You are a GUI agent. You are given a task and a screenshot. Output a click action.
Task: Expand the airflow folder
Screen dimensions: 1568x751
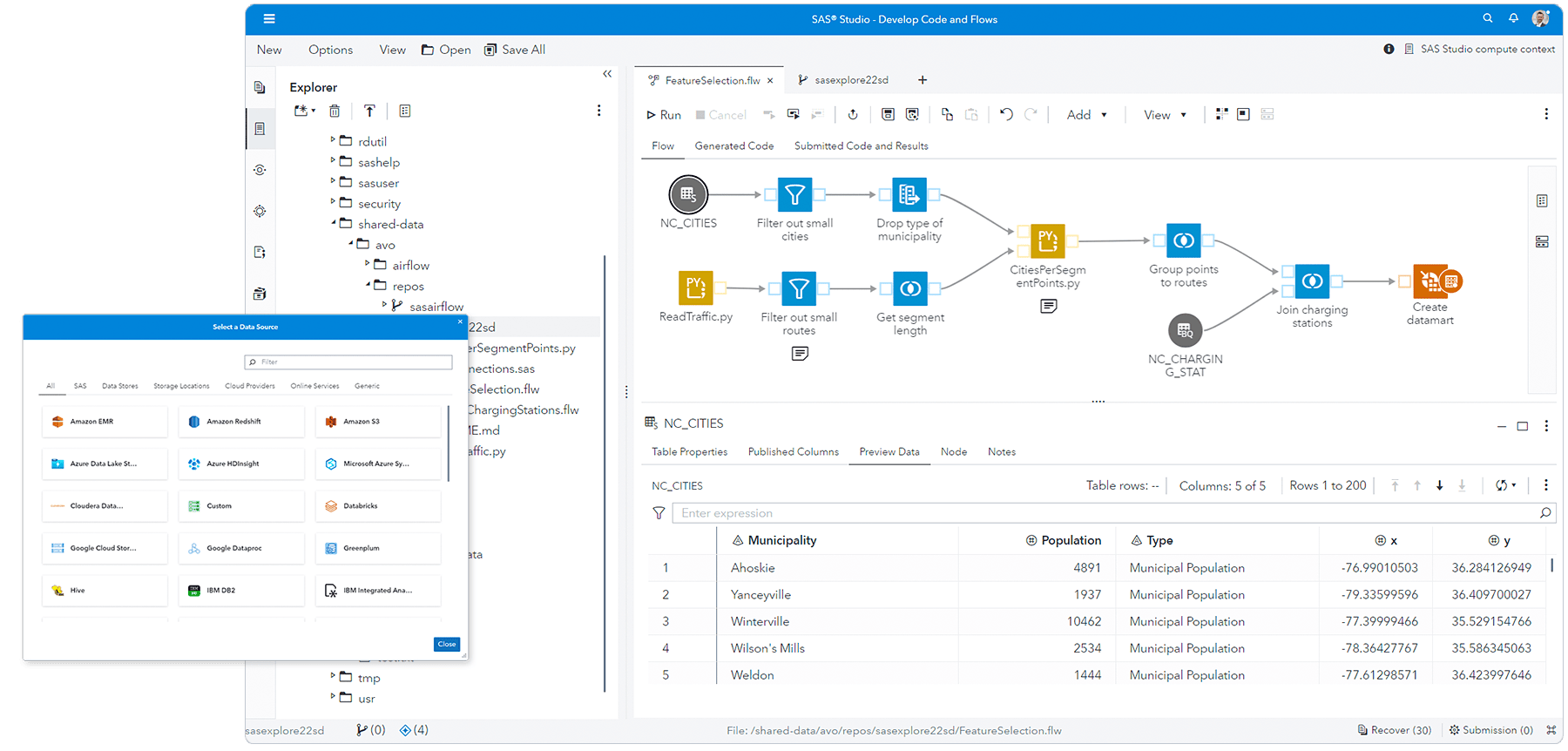pyautogui.click(x=367, y=263)
